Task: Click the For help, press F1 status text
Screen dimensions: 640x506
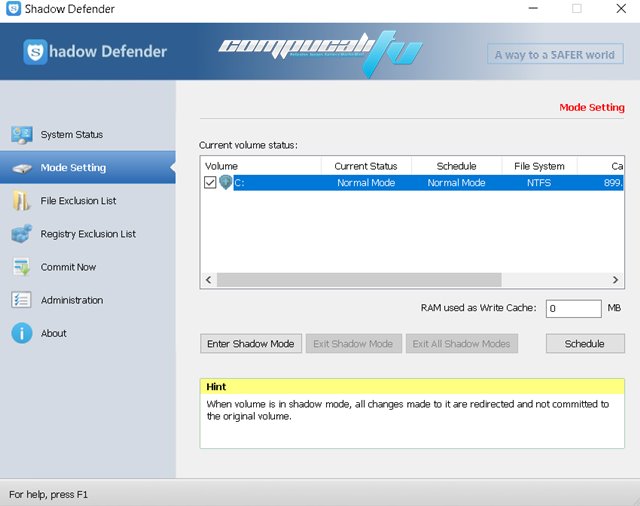Action: click(48, 495)
